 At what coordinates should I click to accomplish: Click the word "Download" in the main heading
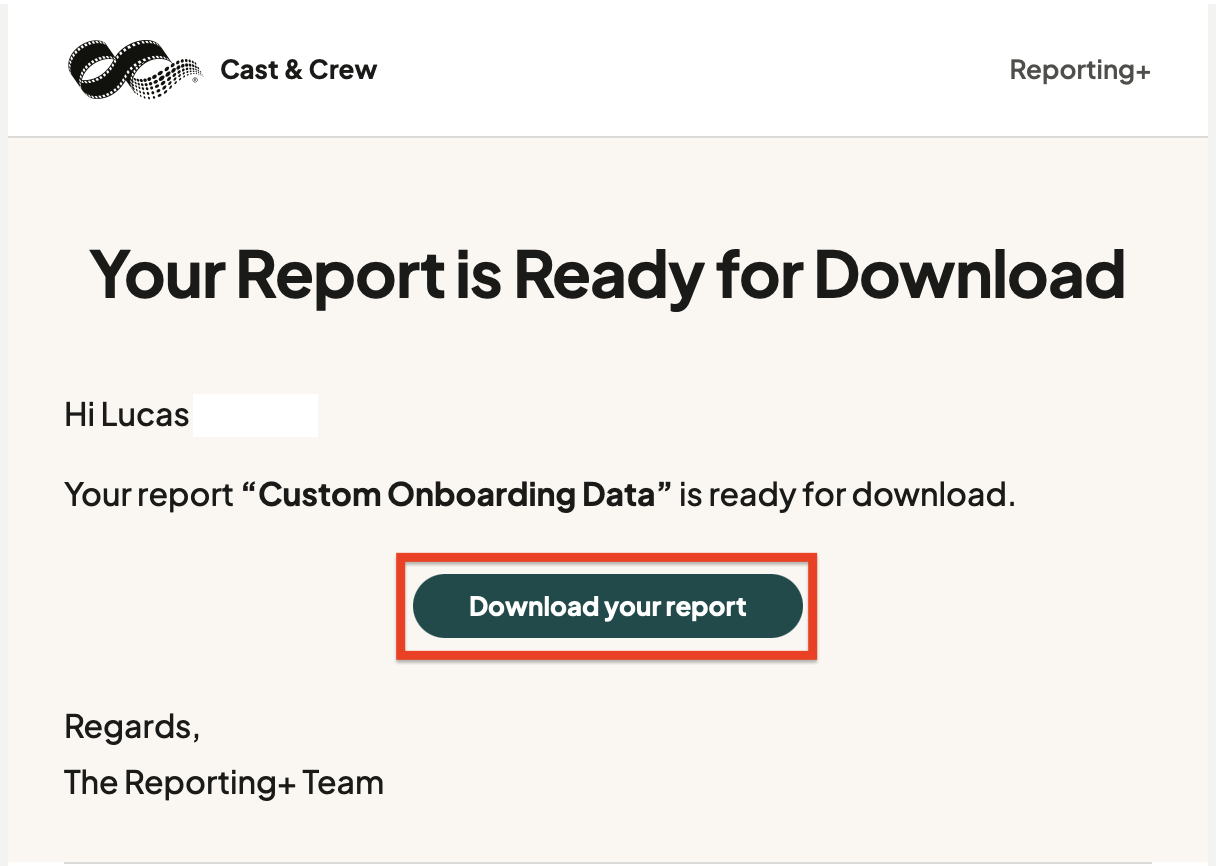(970, 275)
